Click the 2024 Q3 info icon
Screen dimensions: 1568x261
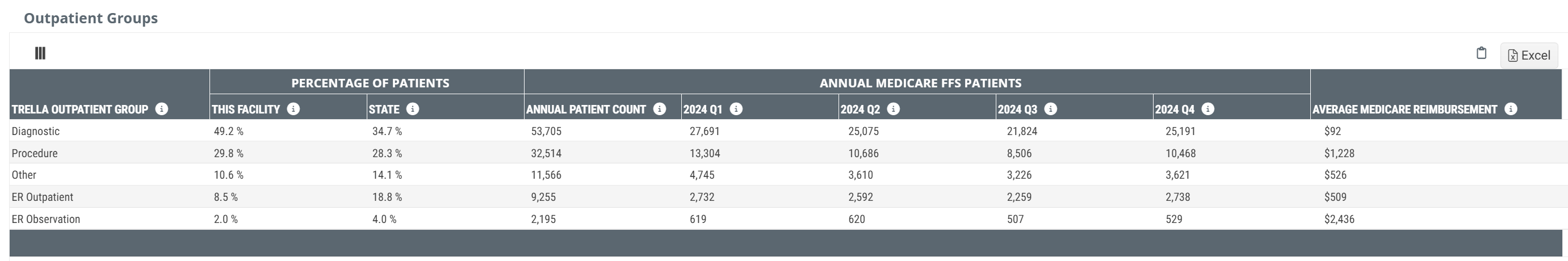(1051, 109)
